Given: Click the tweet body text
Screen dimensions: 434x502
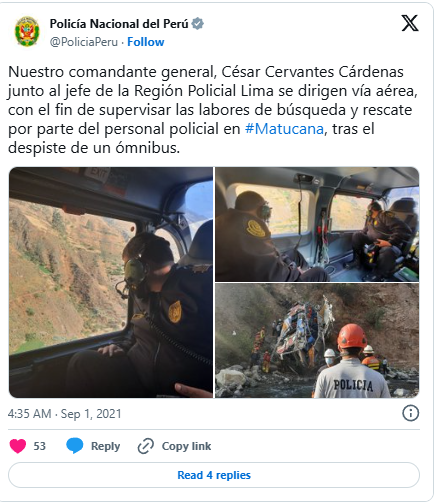Looking at the screenshot, I should 213,110.
